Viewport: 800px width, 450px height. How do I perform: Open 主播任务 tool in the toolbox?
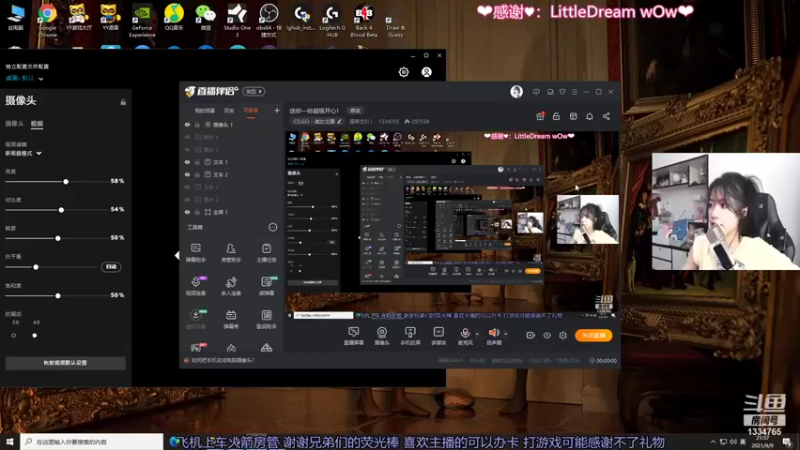[x=266, y=253]
